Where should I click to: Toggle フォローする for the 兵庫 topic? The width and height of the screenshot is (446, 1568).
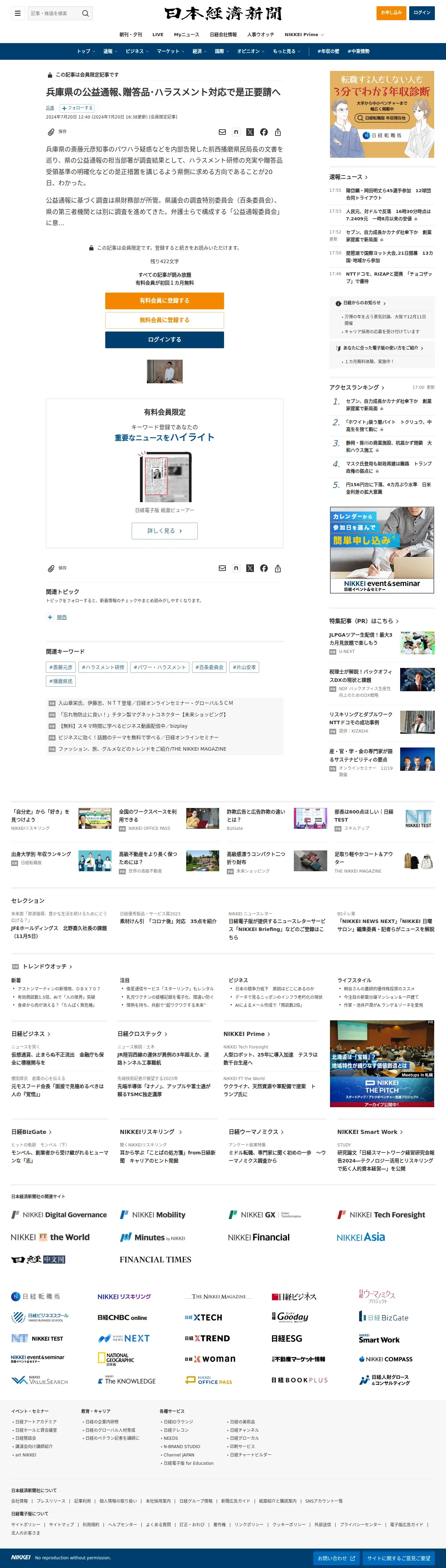click(x=77, y=108)
